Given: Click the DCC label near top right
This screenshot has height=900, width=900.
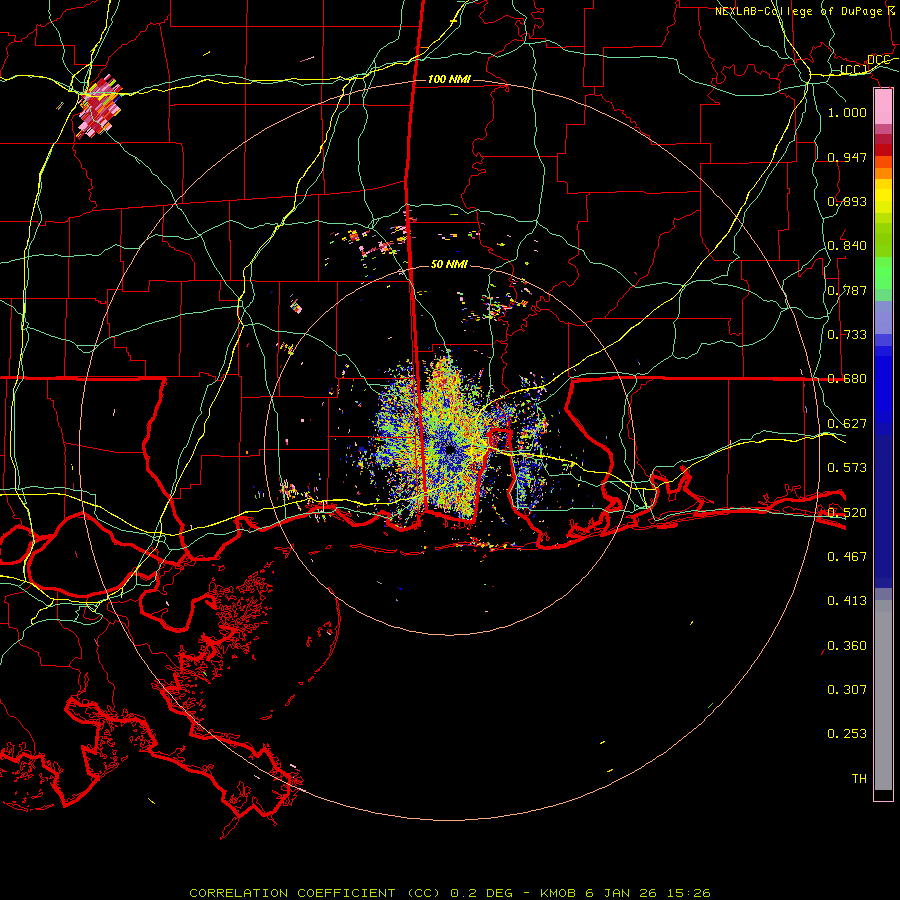Looking at the screenshot, I should point(878,60).
